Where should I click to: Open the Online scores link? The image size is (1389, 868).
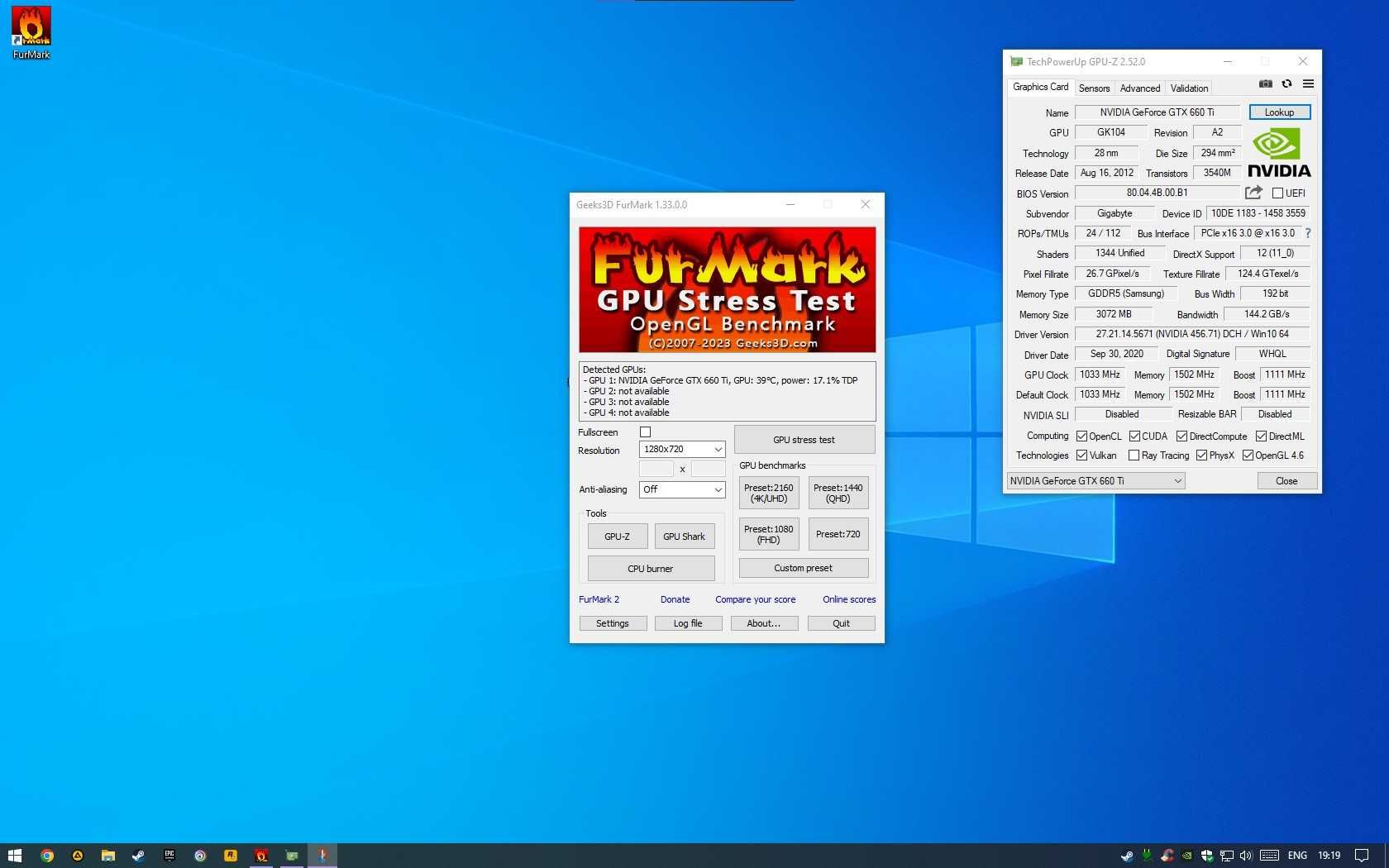849,600
